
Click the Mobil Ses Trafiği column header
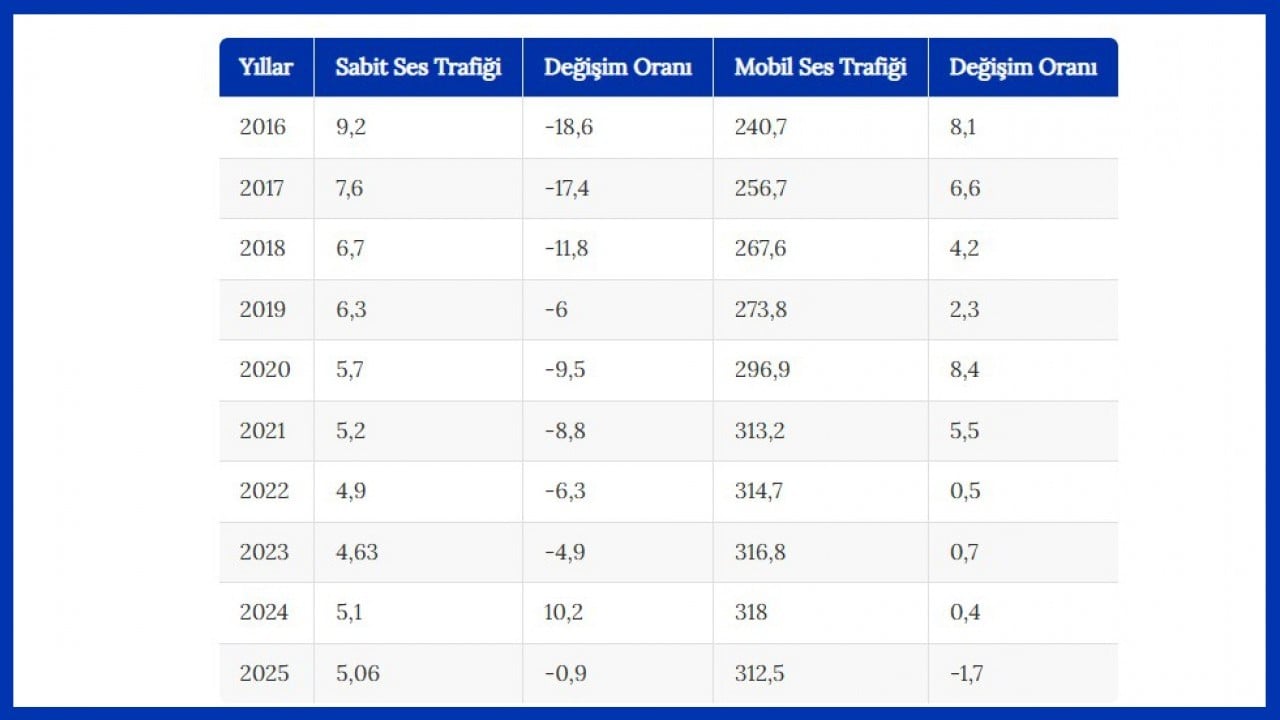pyautogui.click(x=820, y=68)
